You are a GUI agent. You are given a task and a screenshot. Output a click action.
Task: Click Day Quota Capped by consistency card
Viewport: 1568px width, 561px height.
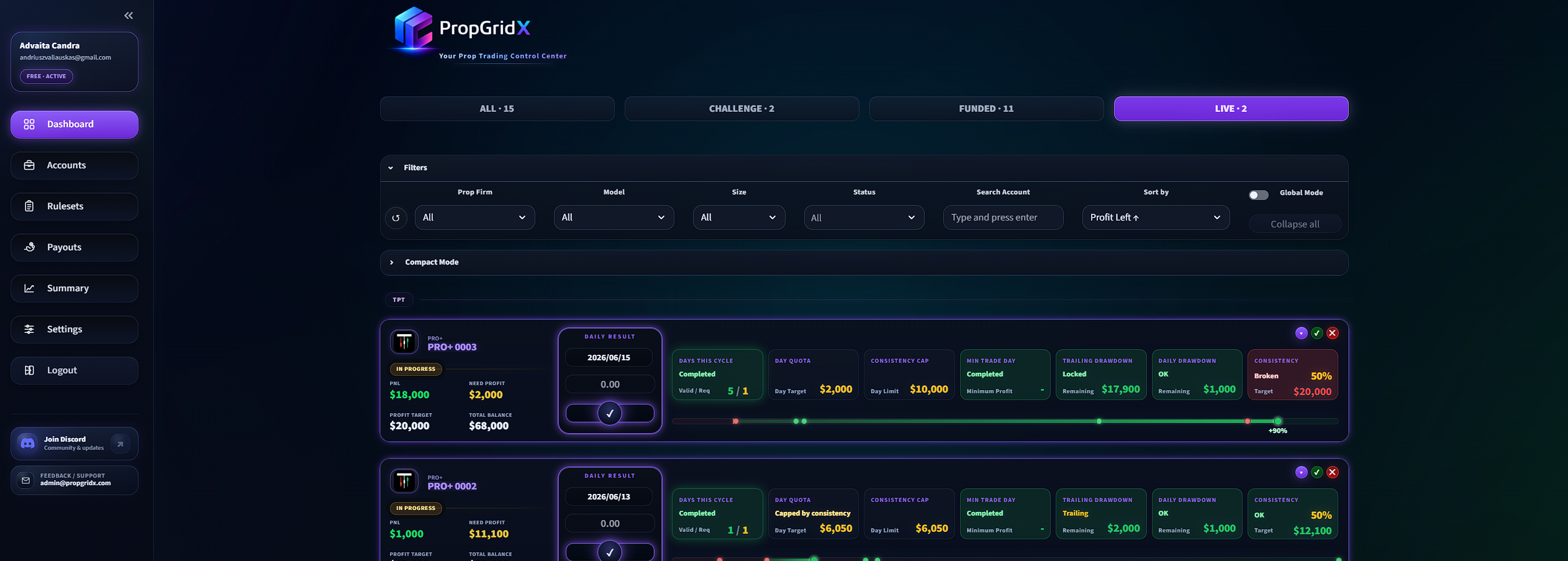point(813,514)
